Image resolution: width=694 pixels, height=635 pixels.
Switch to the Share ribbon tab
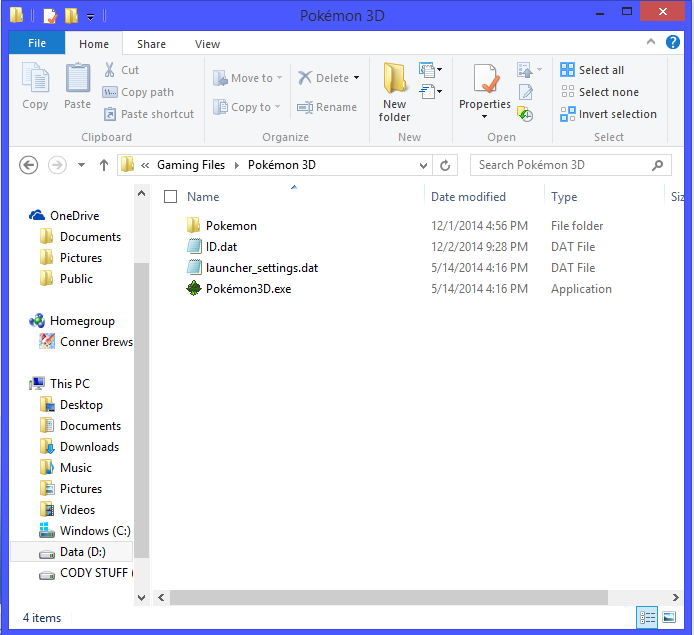point(151,44)
